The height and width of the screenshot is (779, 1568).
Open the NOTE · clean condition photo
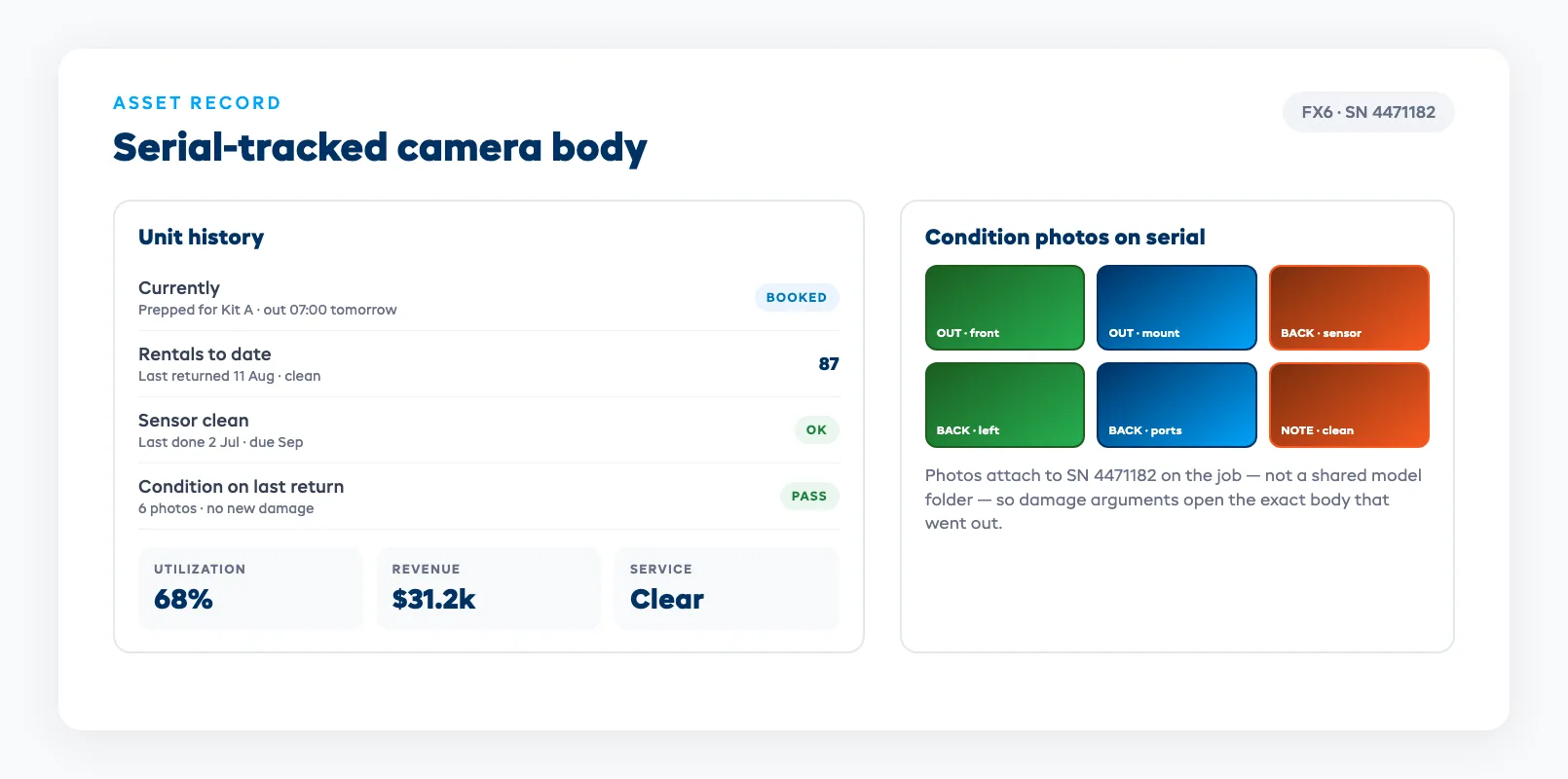(1349, 405)
